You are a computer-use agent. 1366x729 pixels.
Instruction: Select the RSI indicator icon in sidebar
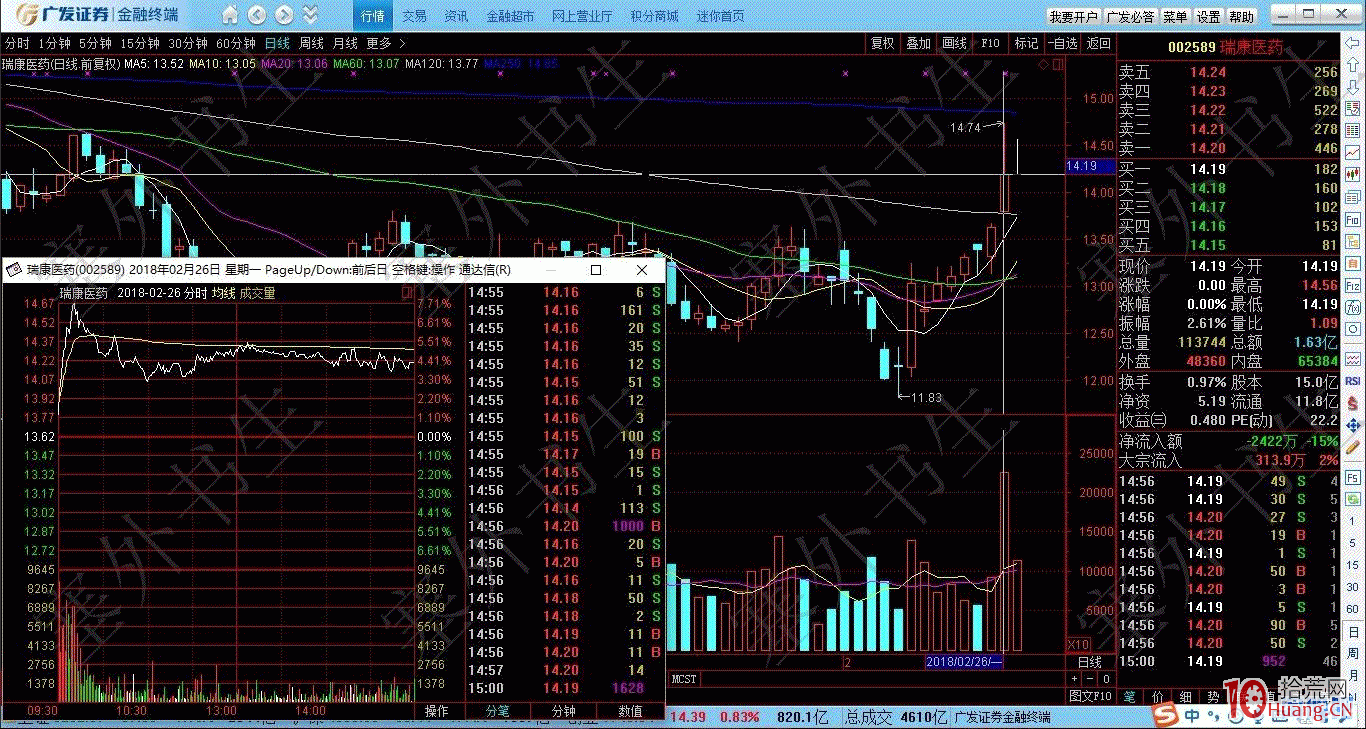point(1352,381)
